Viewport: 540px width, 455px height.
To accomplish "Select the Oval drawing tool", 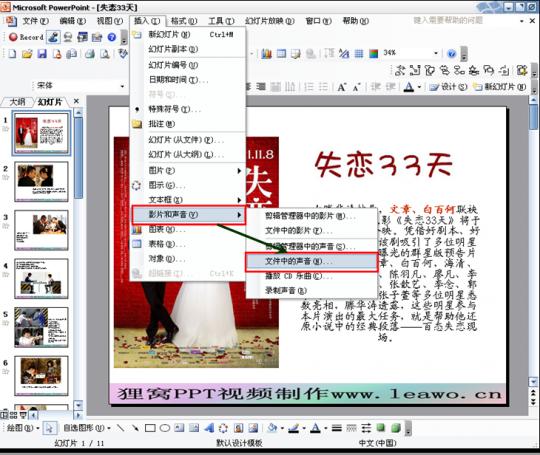I will point(165,428).
